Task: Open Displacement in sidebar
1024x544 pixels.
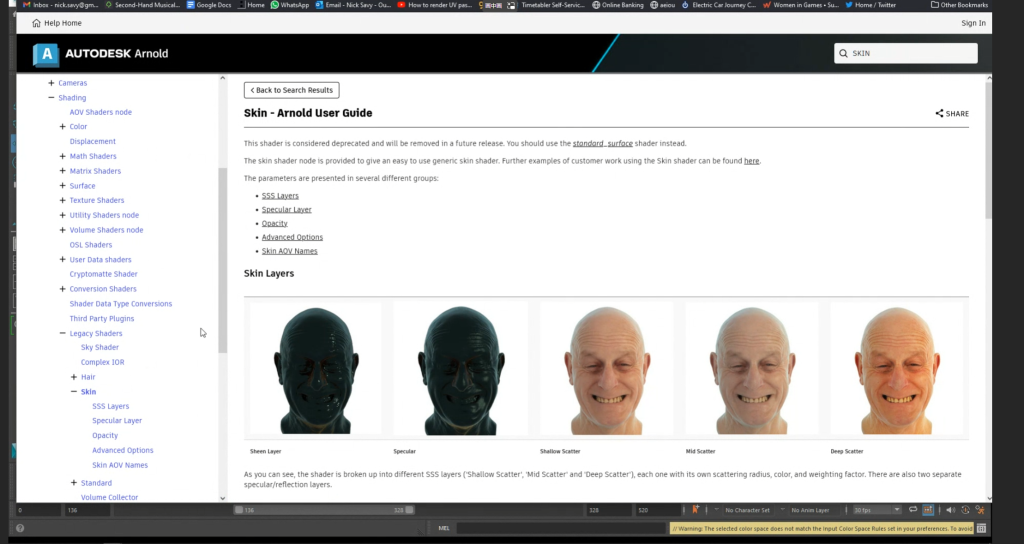Action: tap(93, 141)
